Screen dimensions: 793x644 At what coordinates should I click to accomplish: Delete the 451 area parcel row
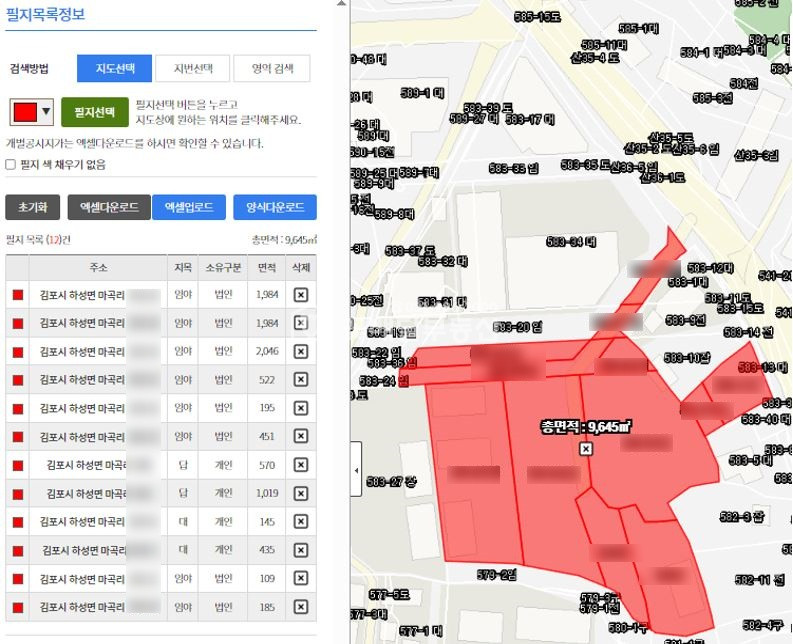tap(301, 436)
